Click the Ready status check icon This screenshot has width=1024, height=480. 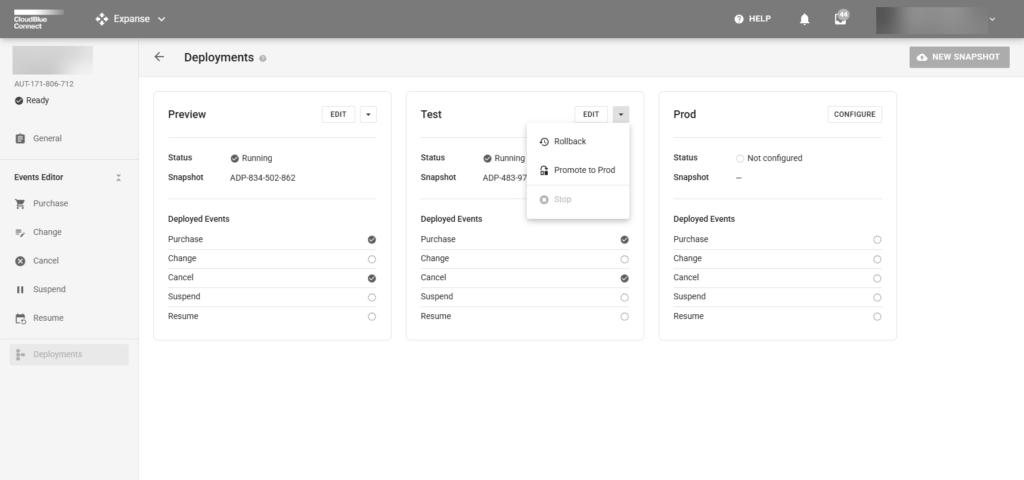(x=19, y=101)
